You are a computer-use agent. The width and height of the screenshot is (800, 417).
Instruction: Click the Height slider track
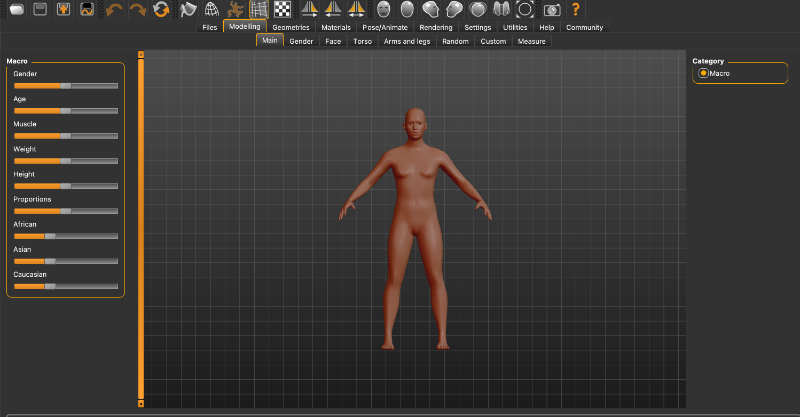(65, 185)
